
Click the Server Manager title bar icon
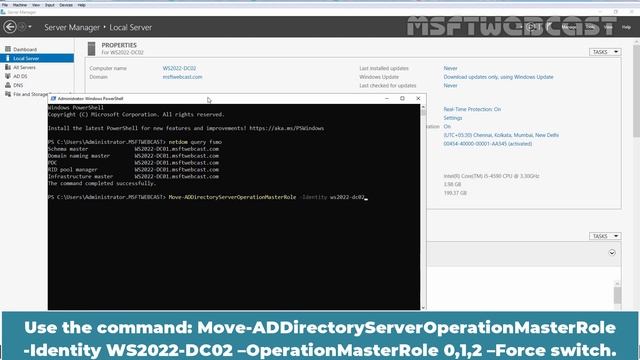(x=3, y=12)
